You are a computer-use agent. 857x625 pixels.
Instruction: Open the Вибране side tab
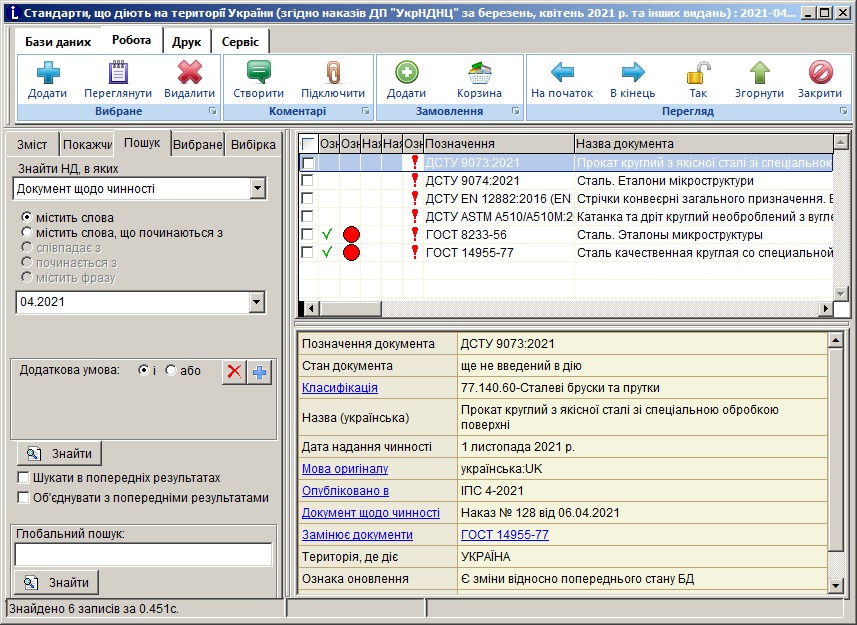pyautogui.click(x=197, y=145)
